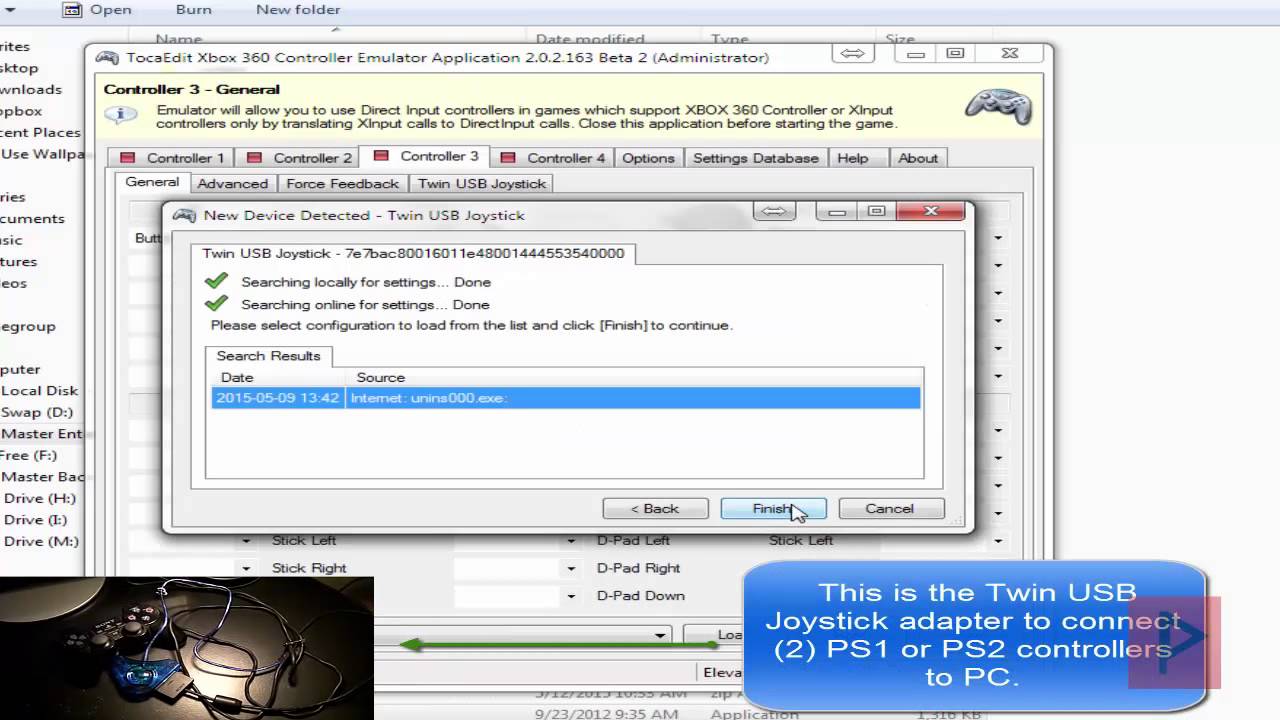1280x720 pixels.
Task: Switch to Controller 1 tab
Action: (x=171, y=158)
